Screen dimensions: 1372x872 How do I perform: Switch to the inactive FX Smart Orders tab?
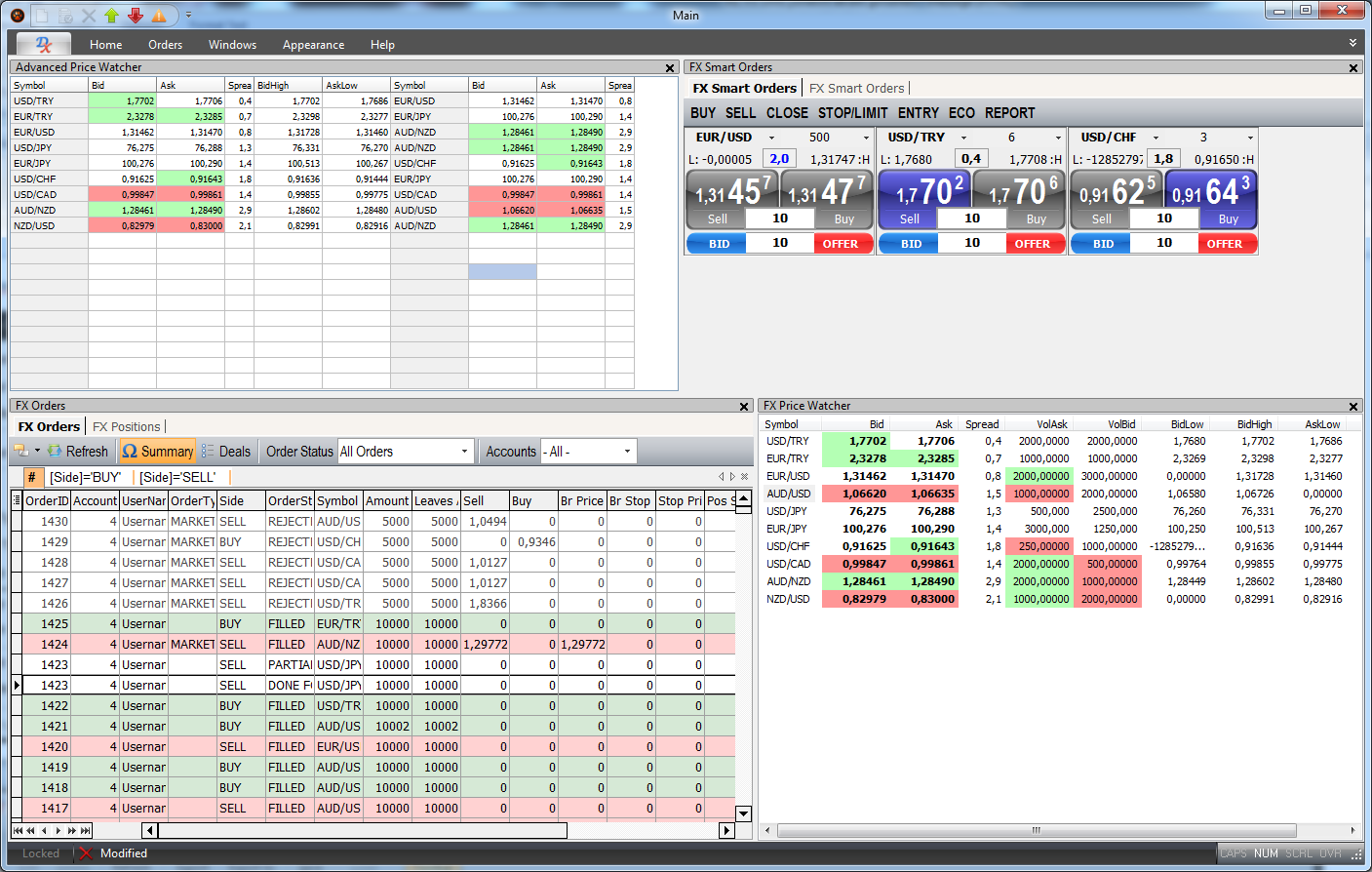pyautogui.click(x=857, y=88)
